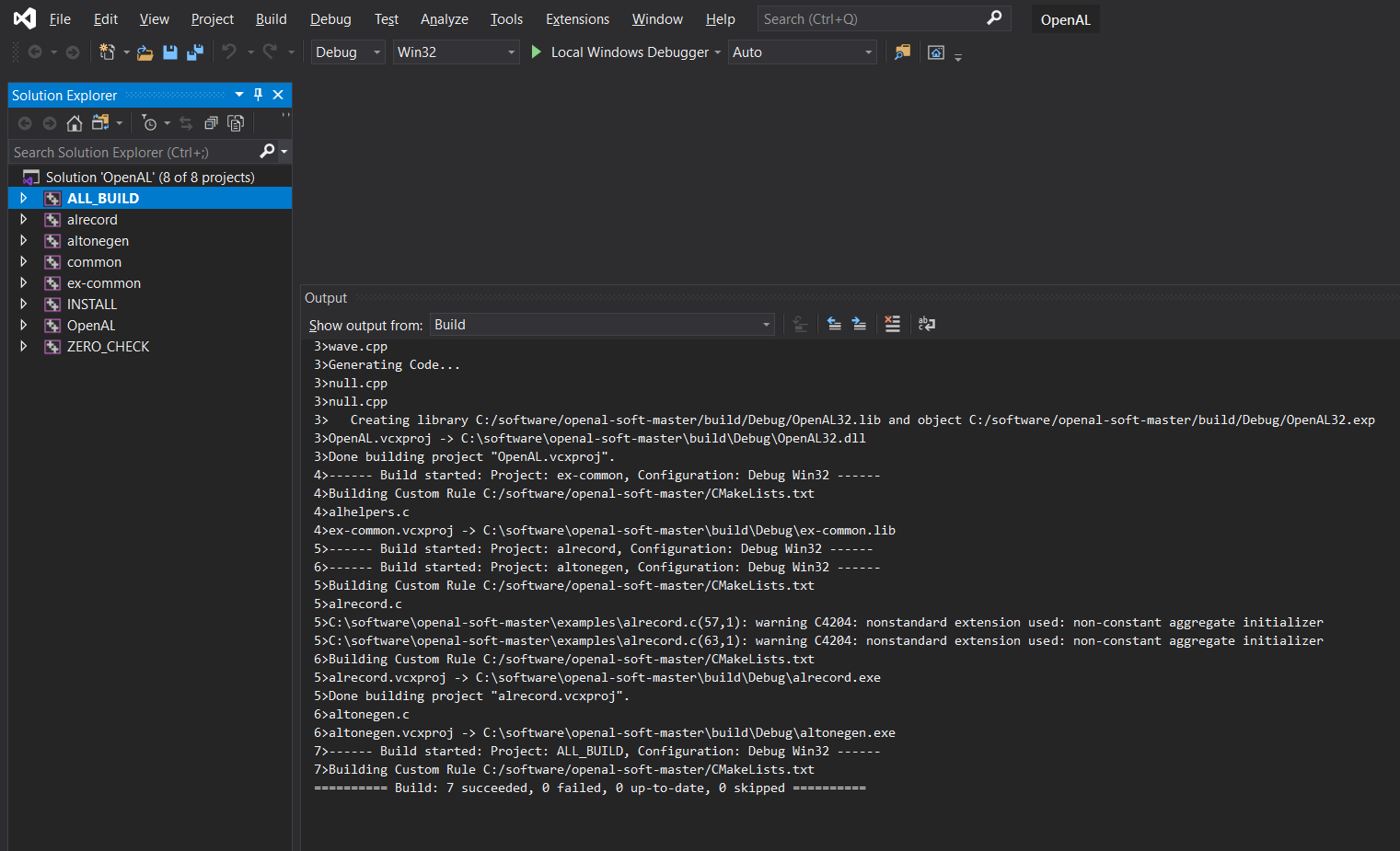Screen dimensions: 1400x851
Task: Click the Save All toolbar icon
Action: point(194,52)
